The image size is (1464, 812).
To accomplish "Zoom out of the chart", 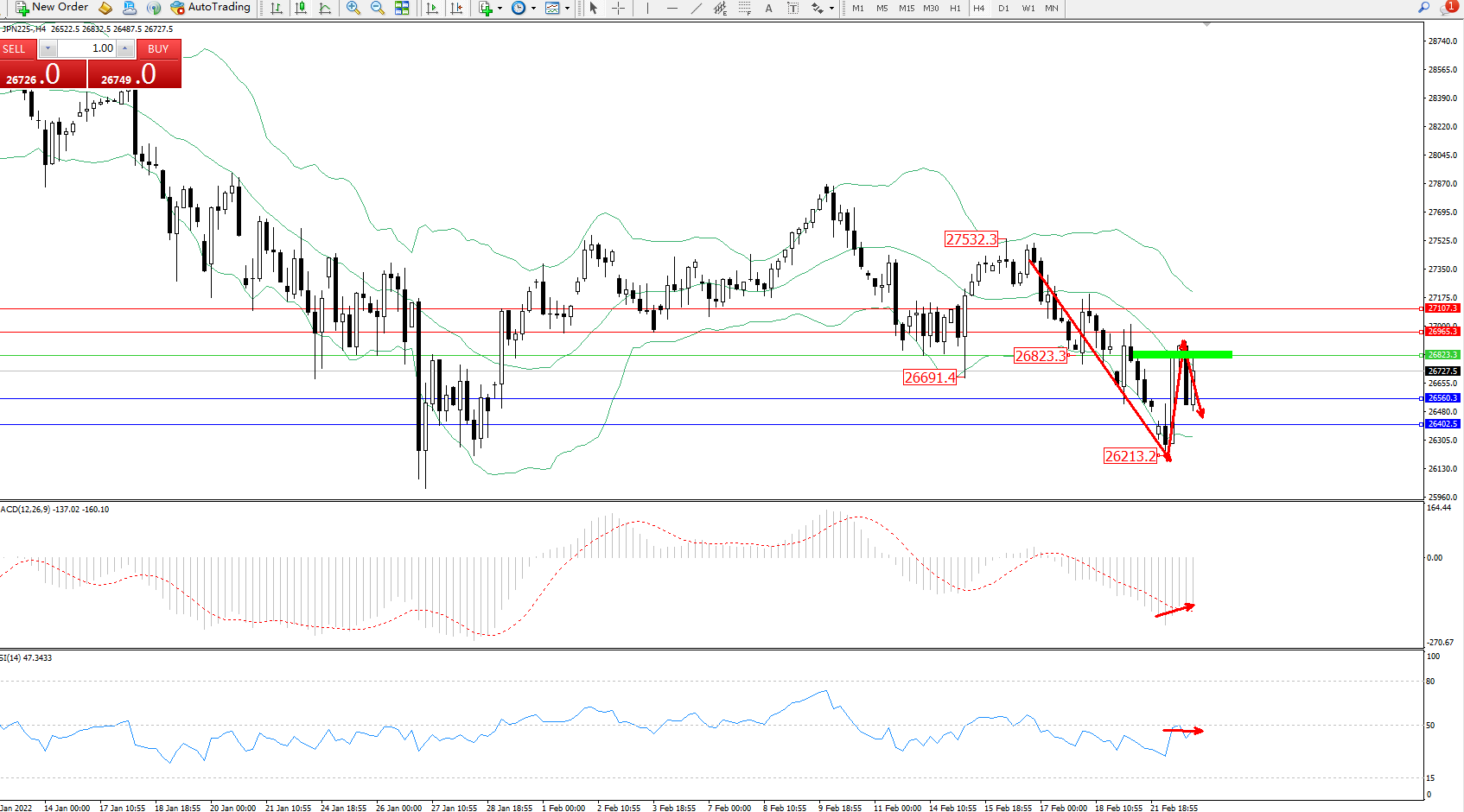I will click(378, 8).
